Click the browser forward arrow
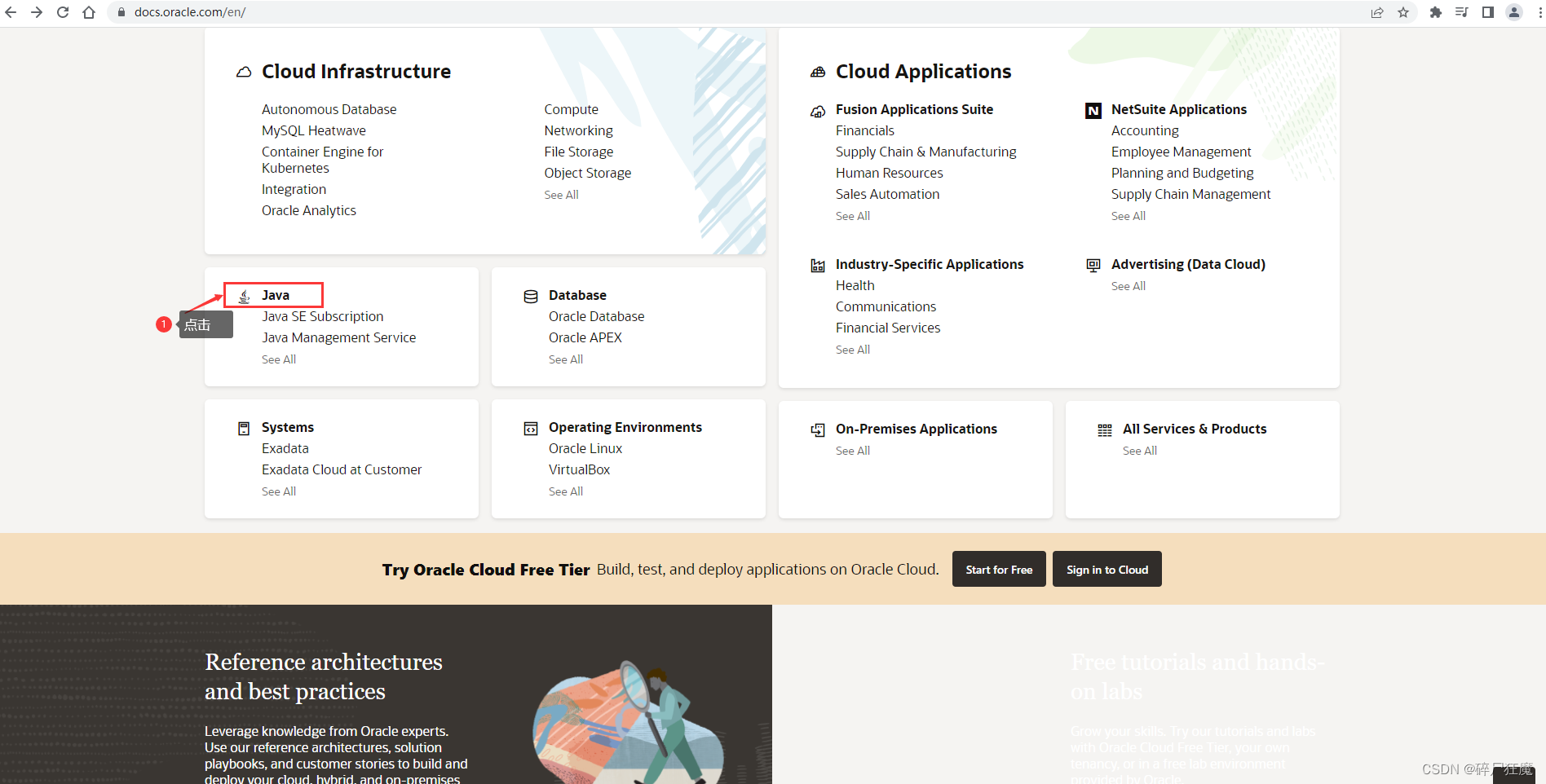Screen dimensions: 1546x784 pos(37,12)
